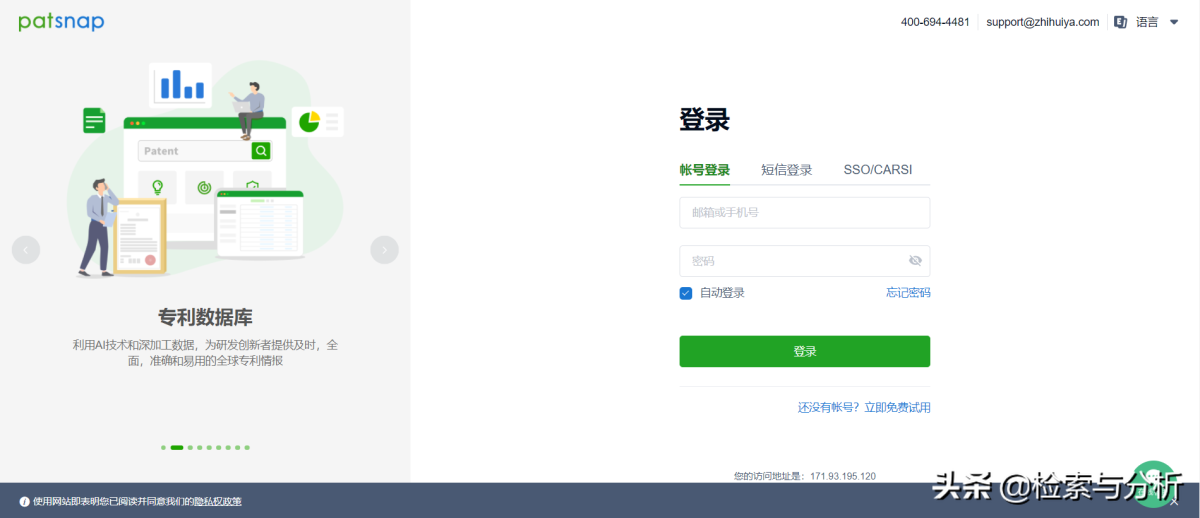Show previous carousel slide arrow
1200x518 pixels.
coord(26,250)
